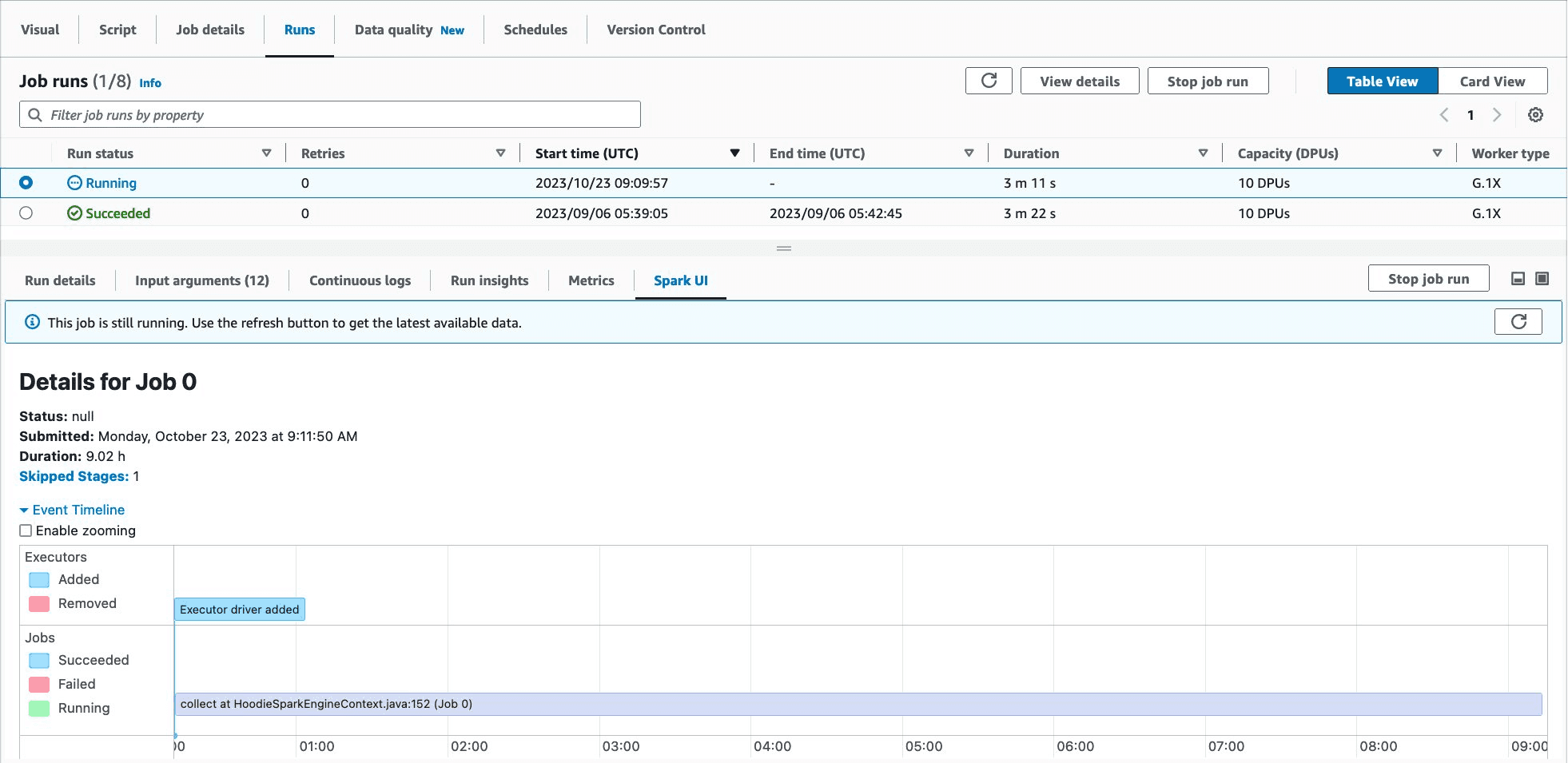Click Jobs Running green swatch

pyautogui.click(x=39, y=709)
